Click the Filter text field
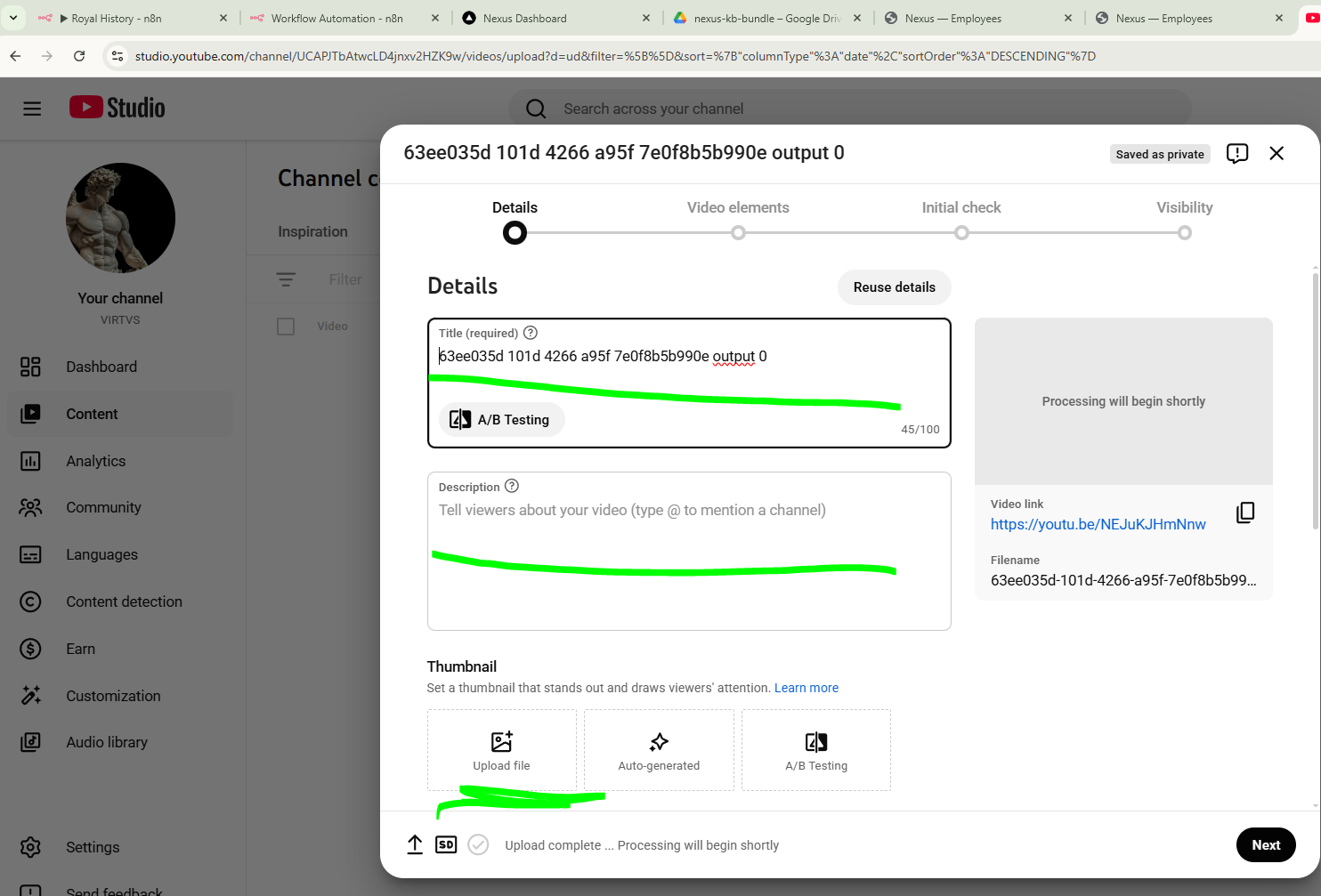Screen dimensions: 1321x896 345,279
